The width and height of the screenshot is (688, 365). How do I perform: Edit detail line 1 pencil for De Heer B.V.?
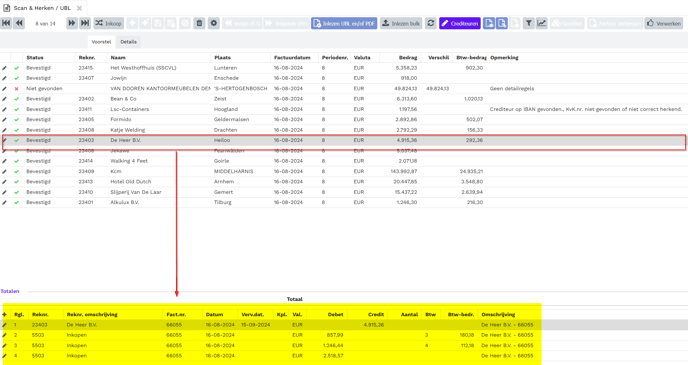4,325
